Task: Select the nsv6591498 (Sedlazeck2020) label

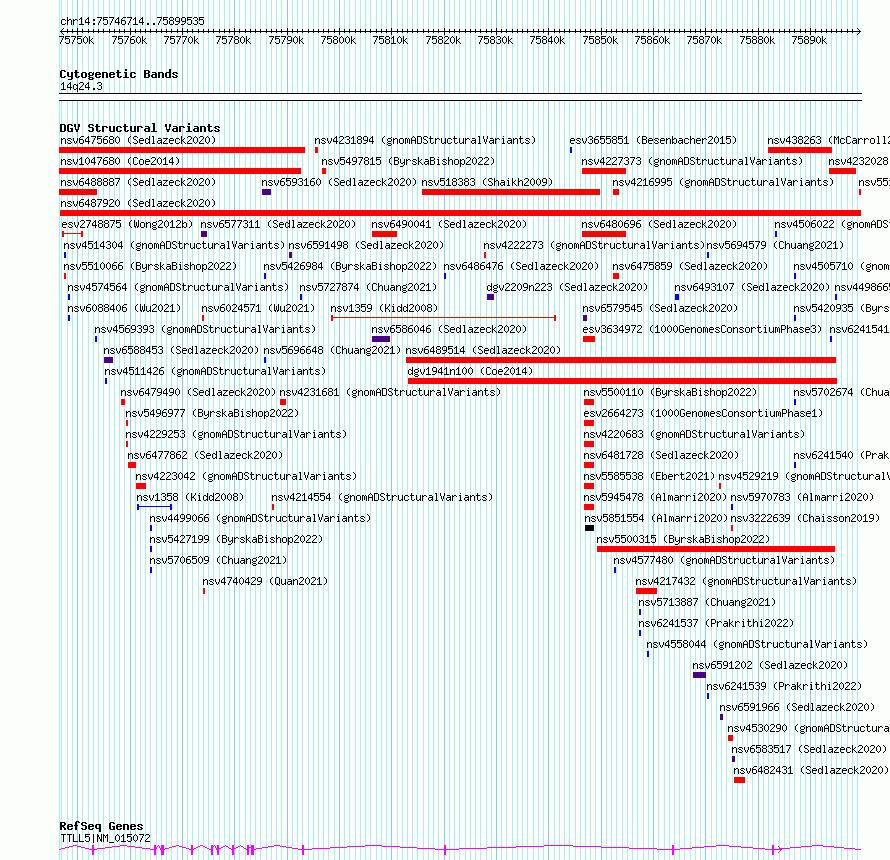Action: pos(366,245)
